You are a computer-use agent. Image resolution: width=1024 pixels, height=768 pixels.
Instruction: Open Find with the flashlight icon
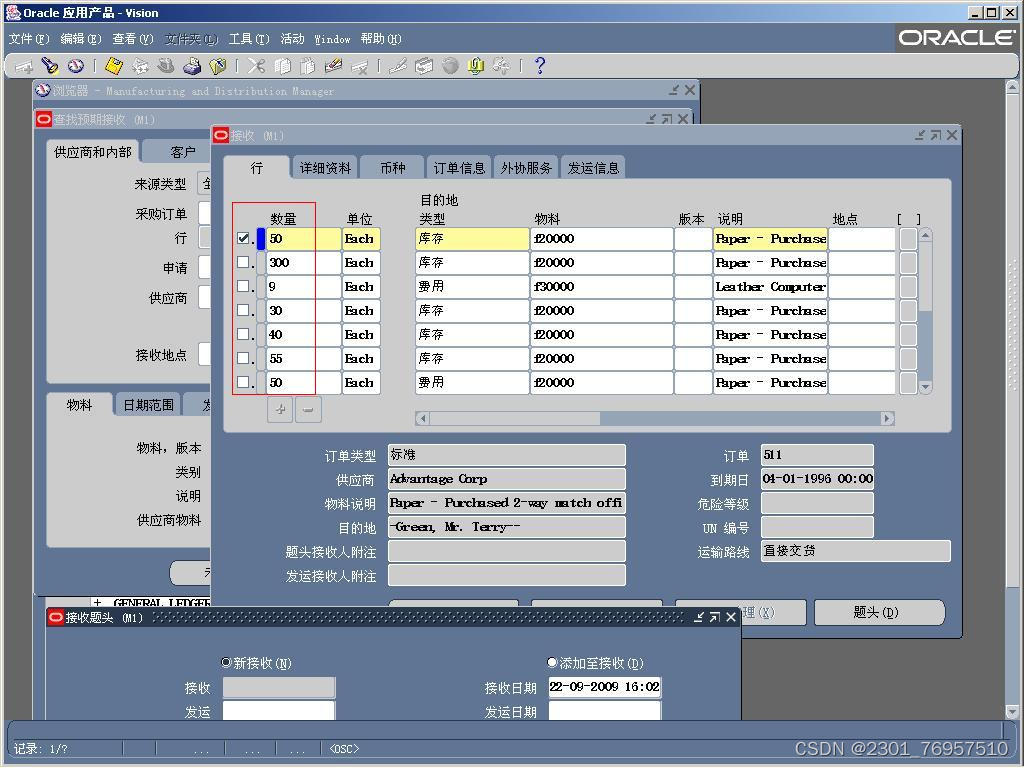50,66
